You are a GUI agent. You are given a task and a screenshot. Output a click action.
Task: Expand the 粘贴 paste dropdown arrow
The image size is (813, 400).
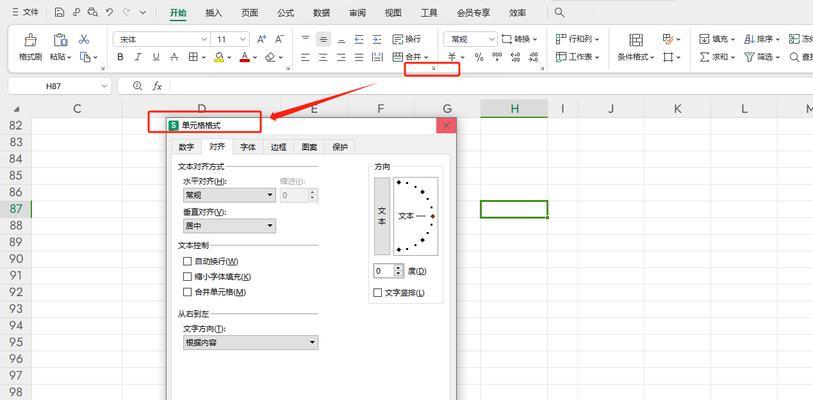coord(69,58)
